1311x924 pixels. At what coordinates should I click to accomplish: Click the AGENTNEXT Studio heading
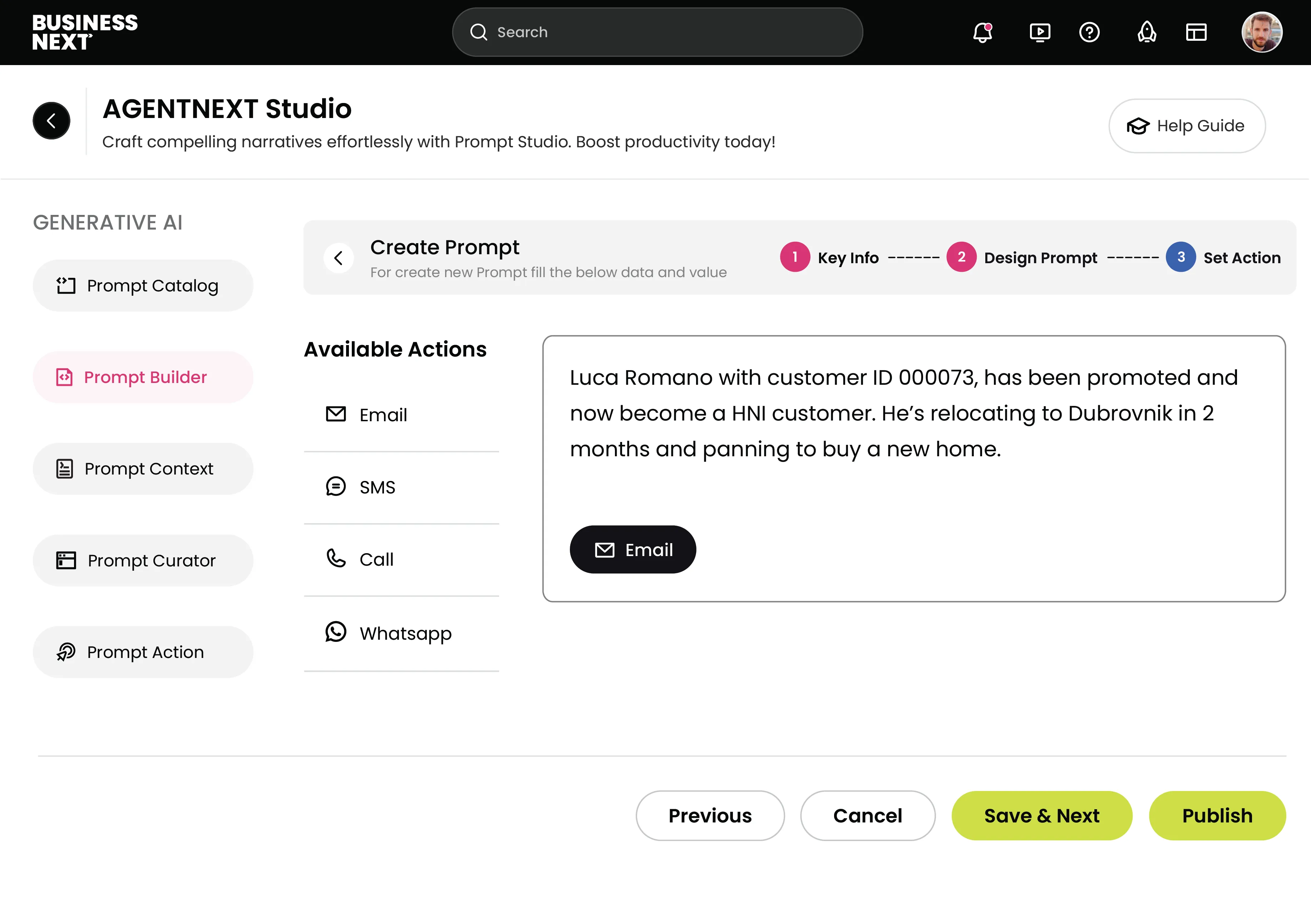(227, 108)
